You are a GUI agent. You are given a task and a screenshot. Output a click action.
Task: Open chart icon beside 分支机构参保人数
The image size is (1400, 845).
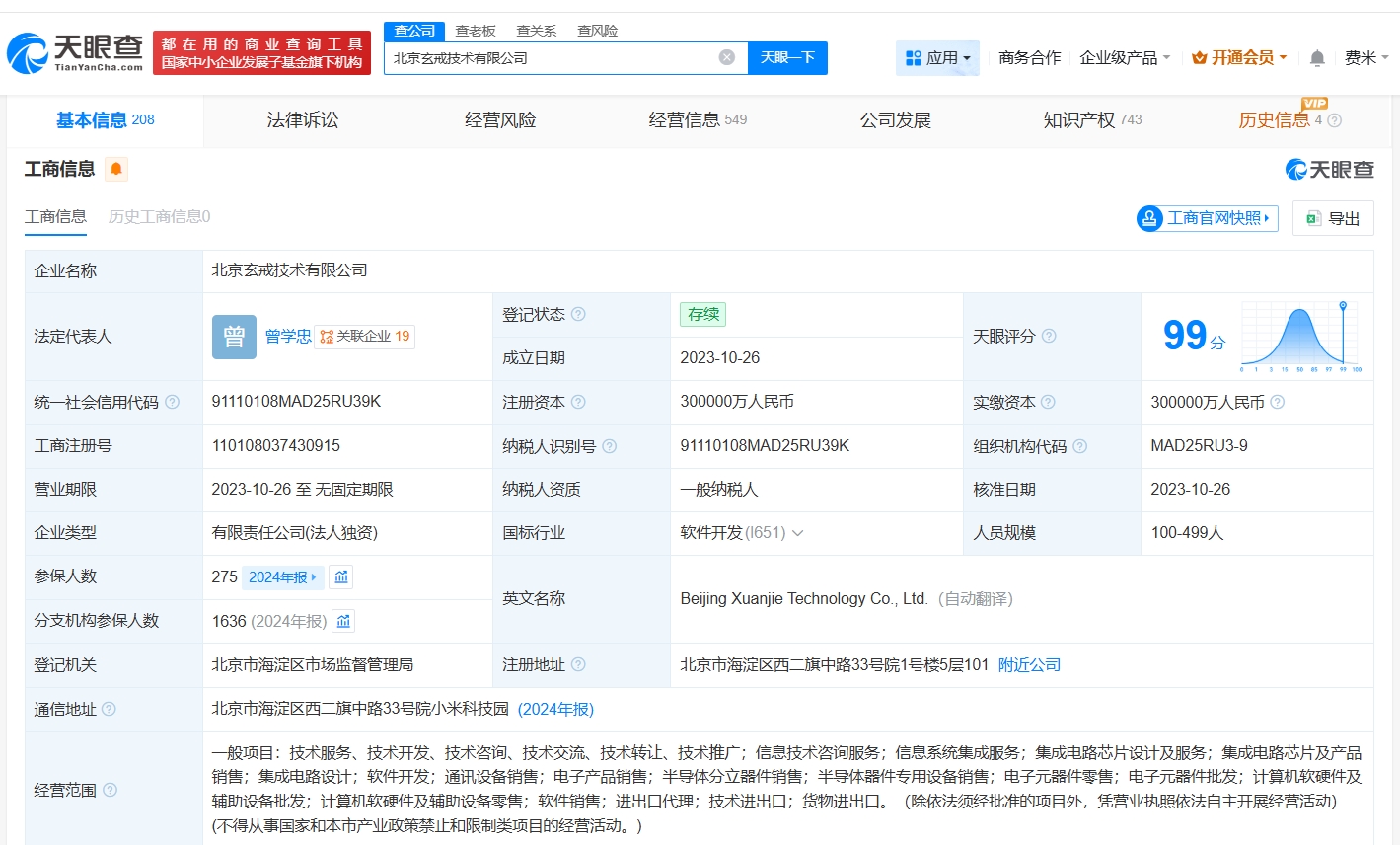click(x=343, y=621)
